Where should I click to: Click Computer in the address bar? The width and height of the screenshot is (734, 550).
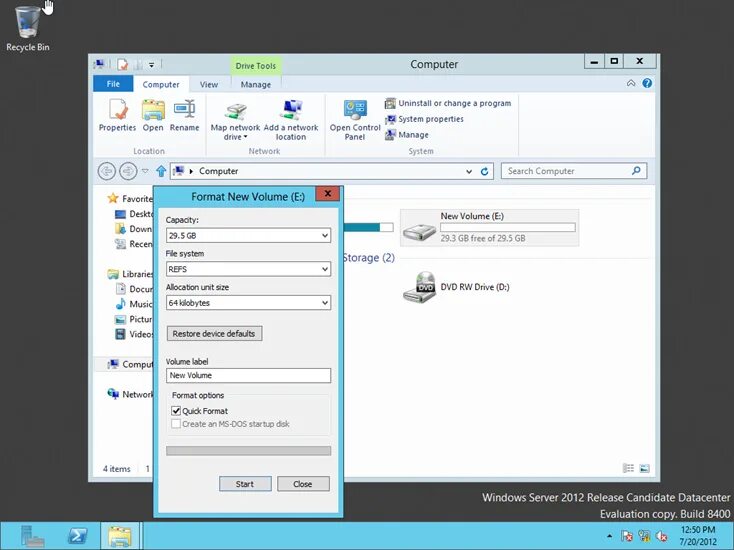[x=219, y=171]
